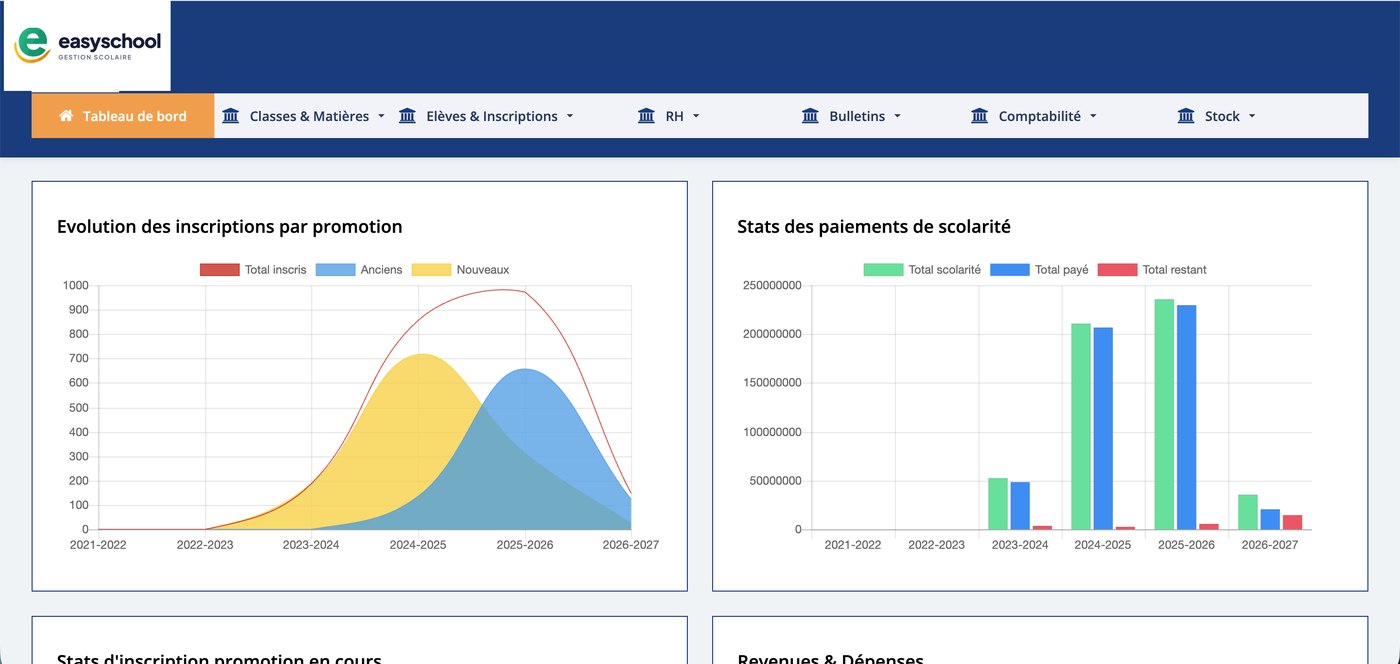Toggle the red Total inscris legend swatch
Screen dimensions: 1400x664
220,270
